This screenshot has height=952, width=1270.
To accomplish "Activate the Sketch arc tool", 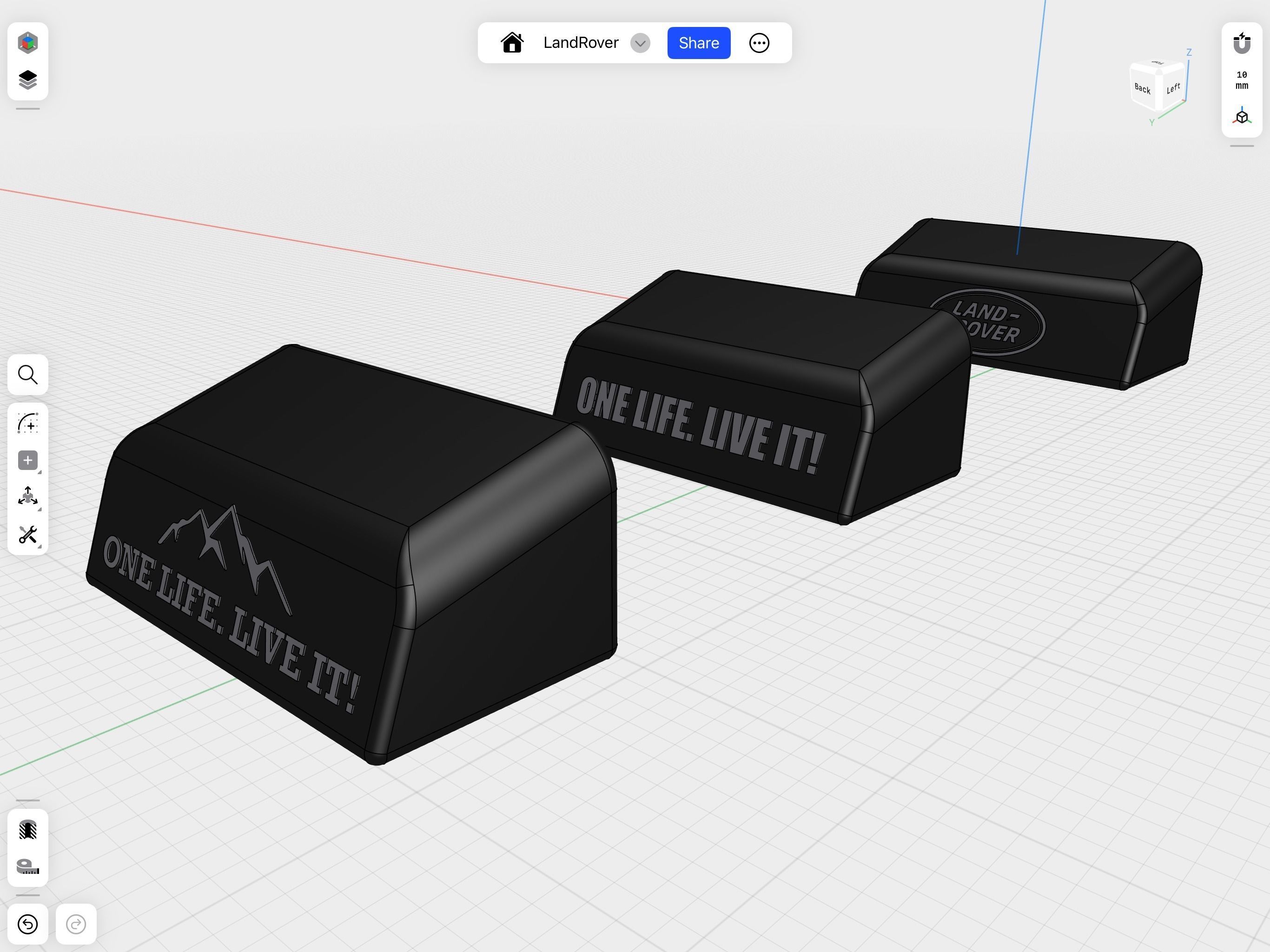I will pyautogui.click(x=27, y=423).
